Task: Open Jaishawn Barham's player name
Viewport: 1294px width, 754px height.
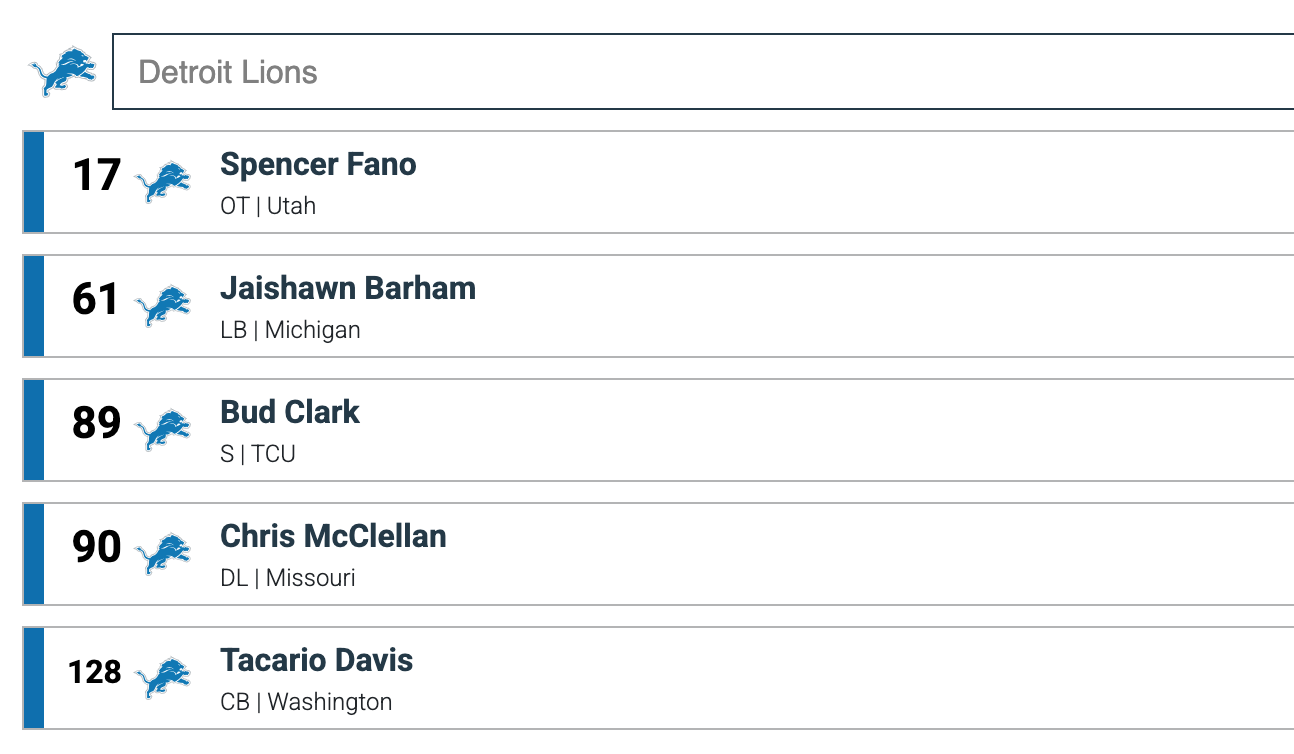Action: click(348, 288)
